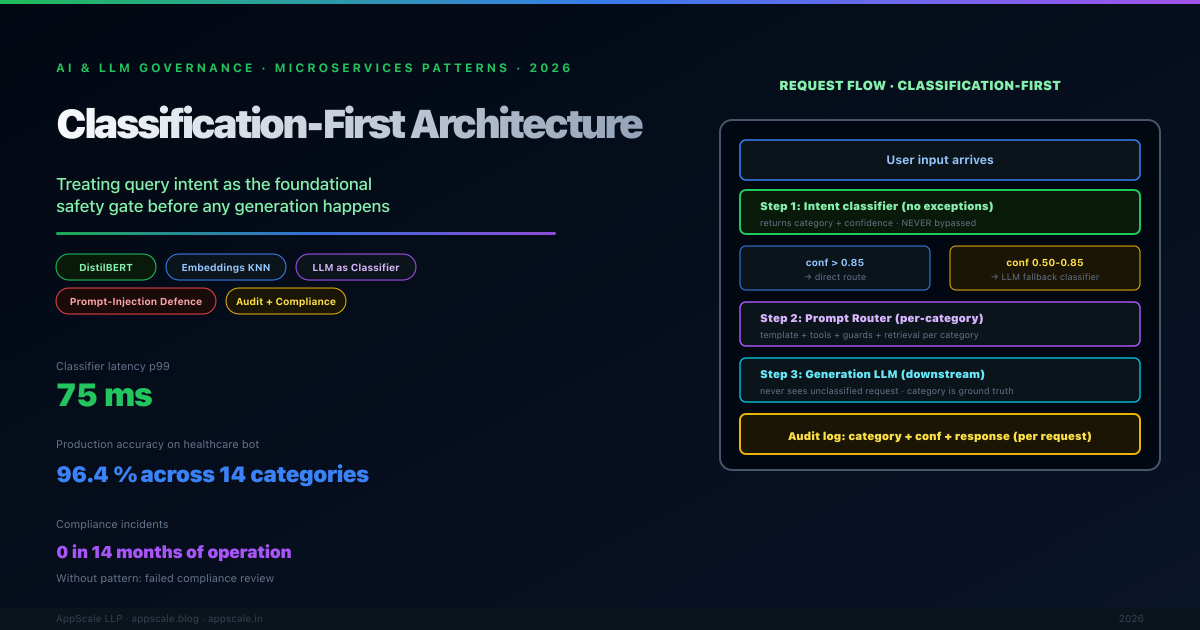The width and height of the screenshot is (1200, 630).
Task: Click the 0 in 14 months of operation stat
Action: click(174, 552)
